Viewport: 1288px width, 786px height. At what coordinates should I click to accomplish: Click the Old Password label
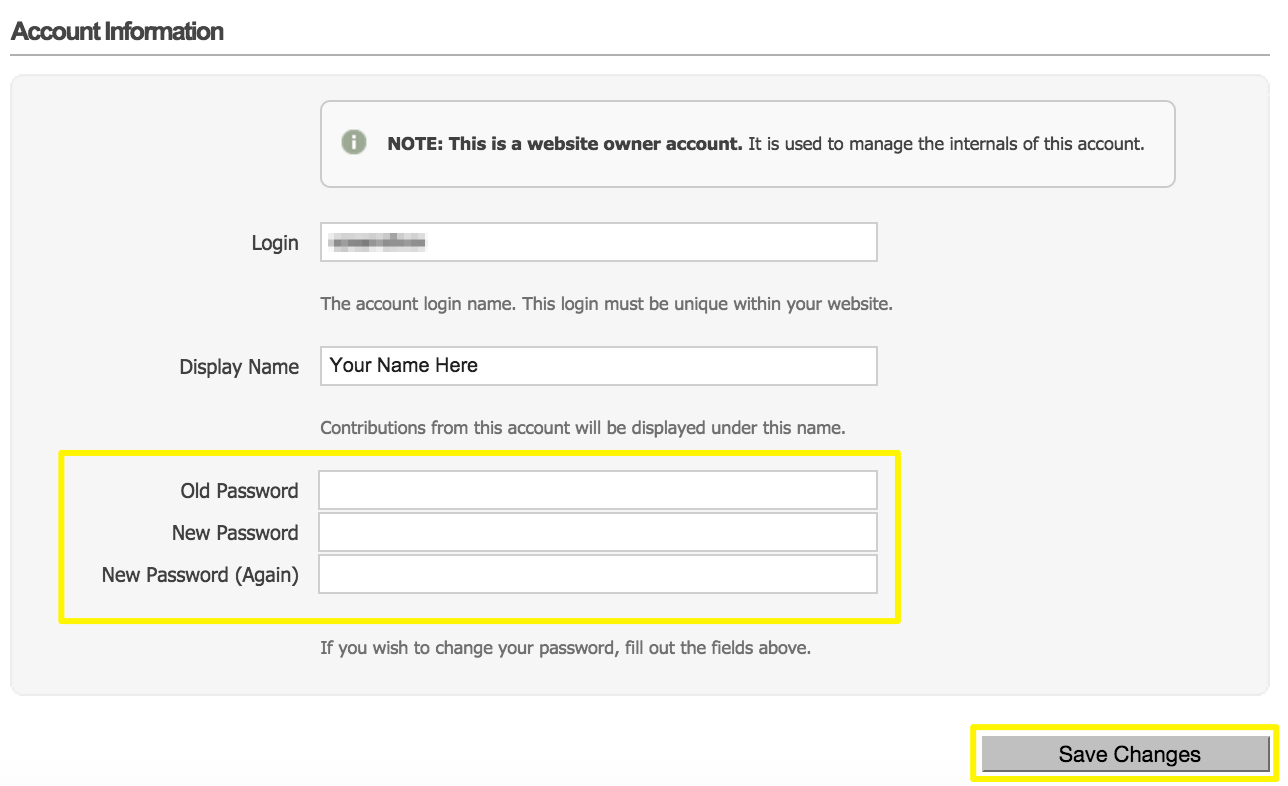click(239, 491)
